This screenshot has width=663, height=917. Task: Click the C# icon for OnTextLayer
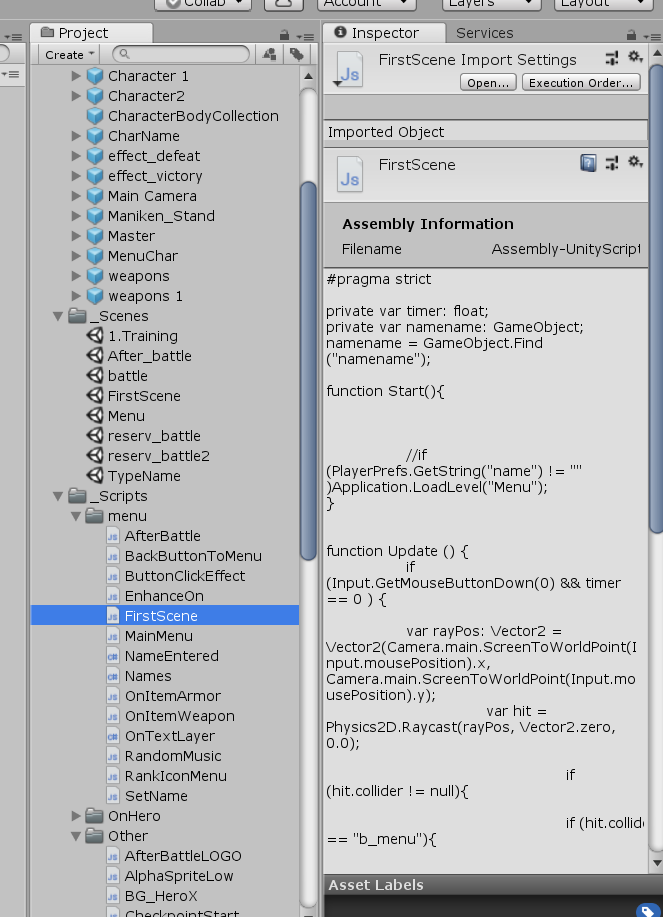(113, 736)
